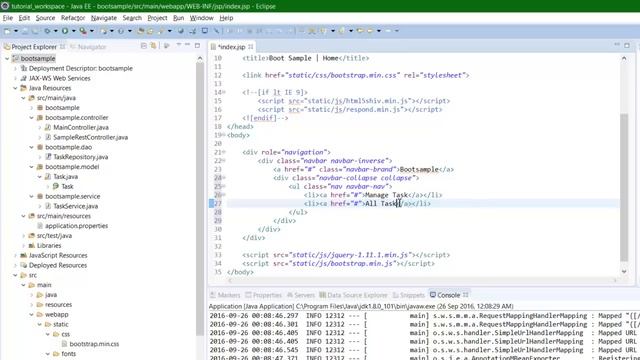Expand MainController.java in the tree
The height and width of the screenshot is (360, 640).
40,127
